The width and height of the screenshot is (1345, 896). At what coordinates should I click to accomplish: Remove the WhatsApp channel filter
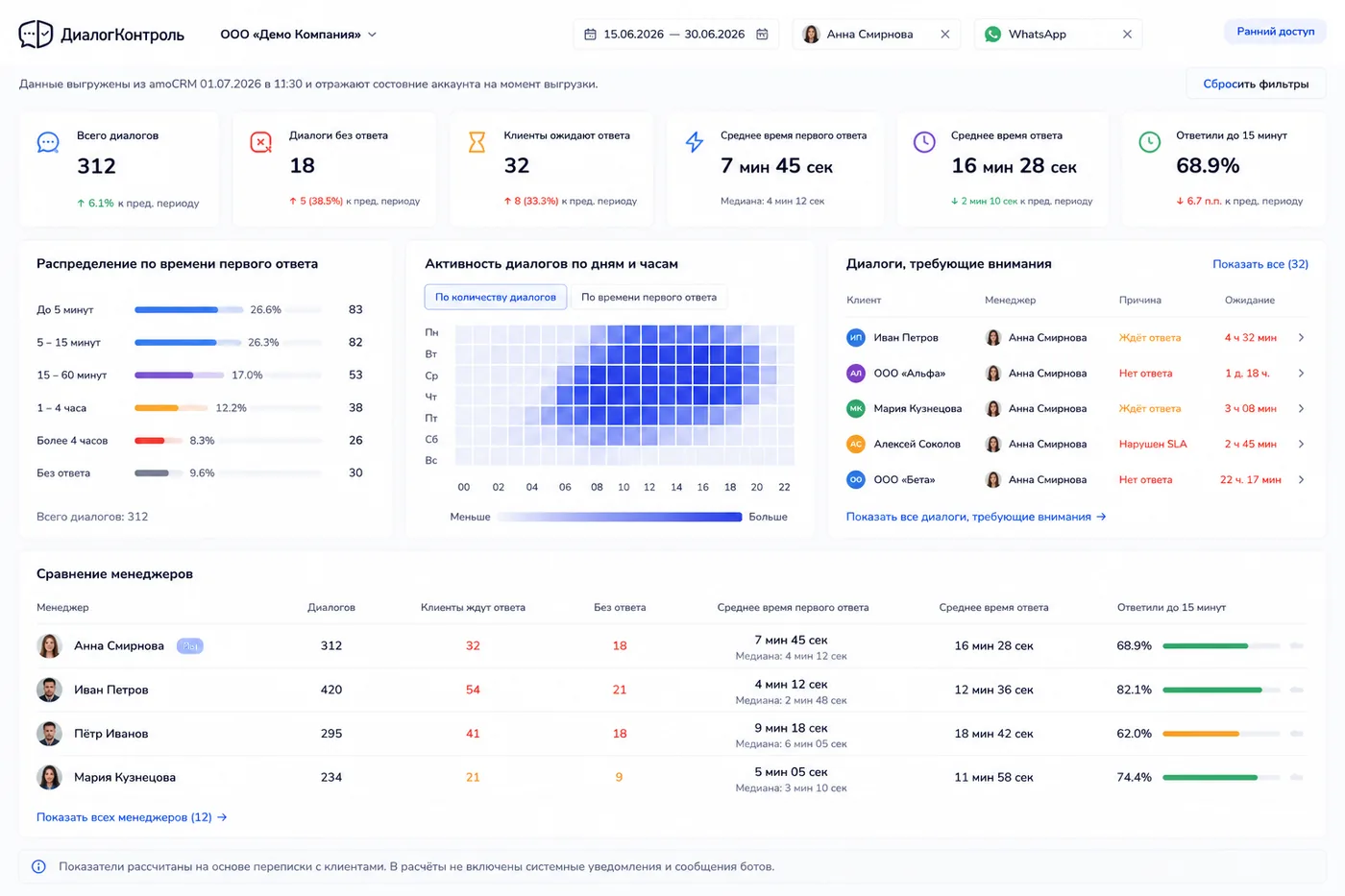(1127, 35)
